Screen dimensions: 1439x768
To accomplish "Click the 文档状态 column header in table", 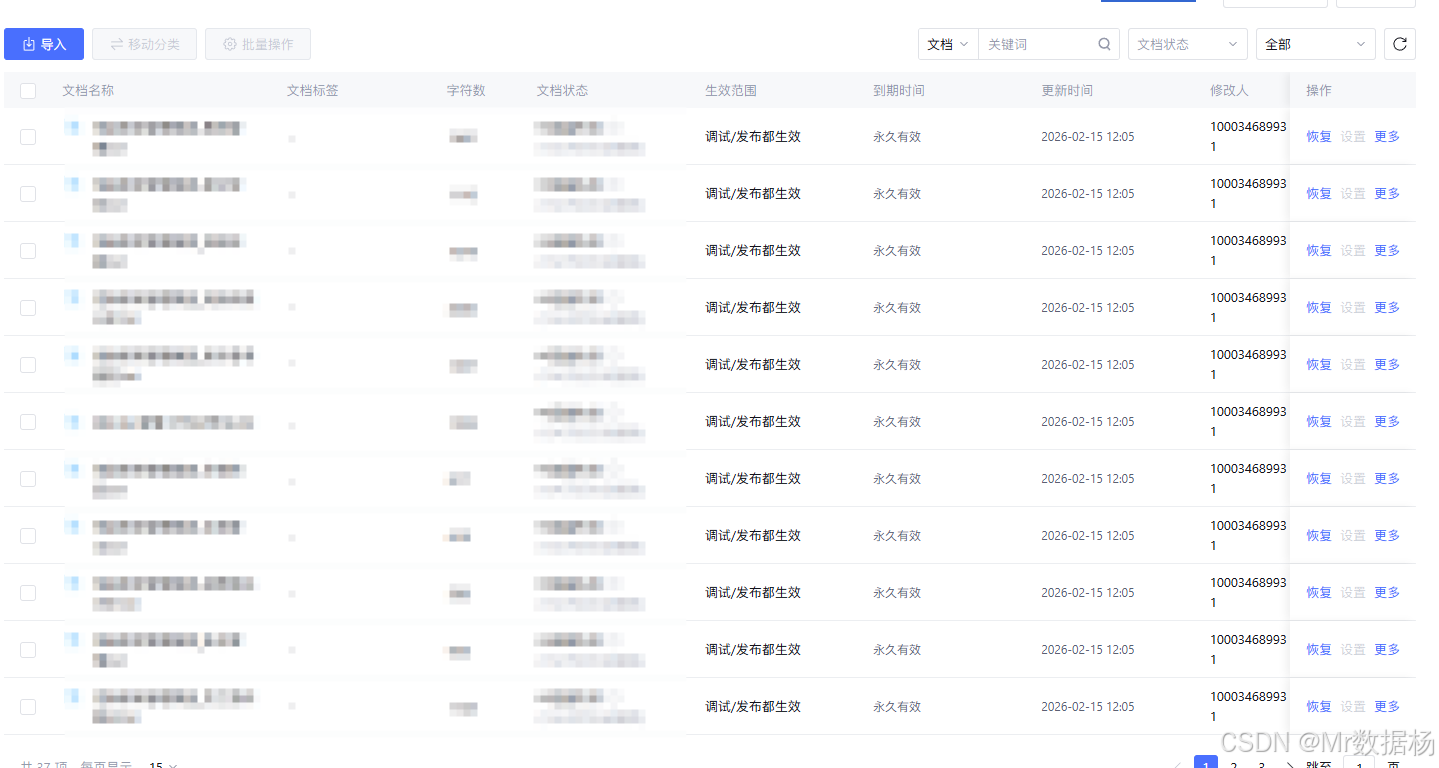I will [562, 91].
